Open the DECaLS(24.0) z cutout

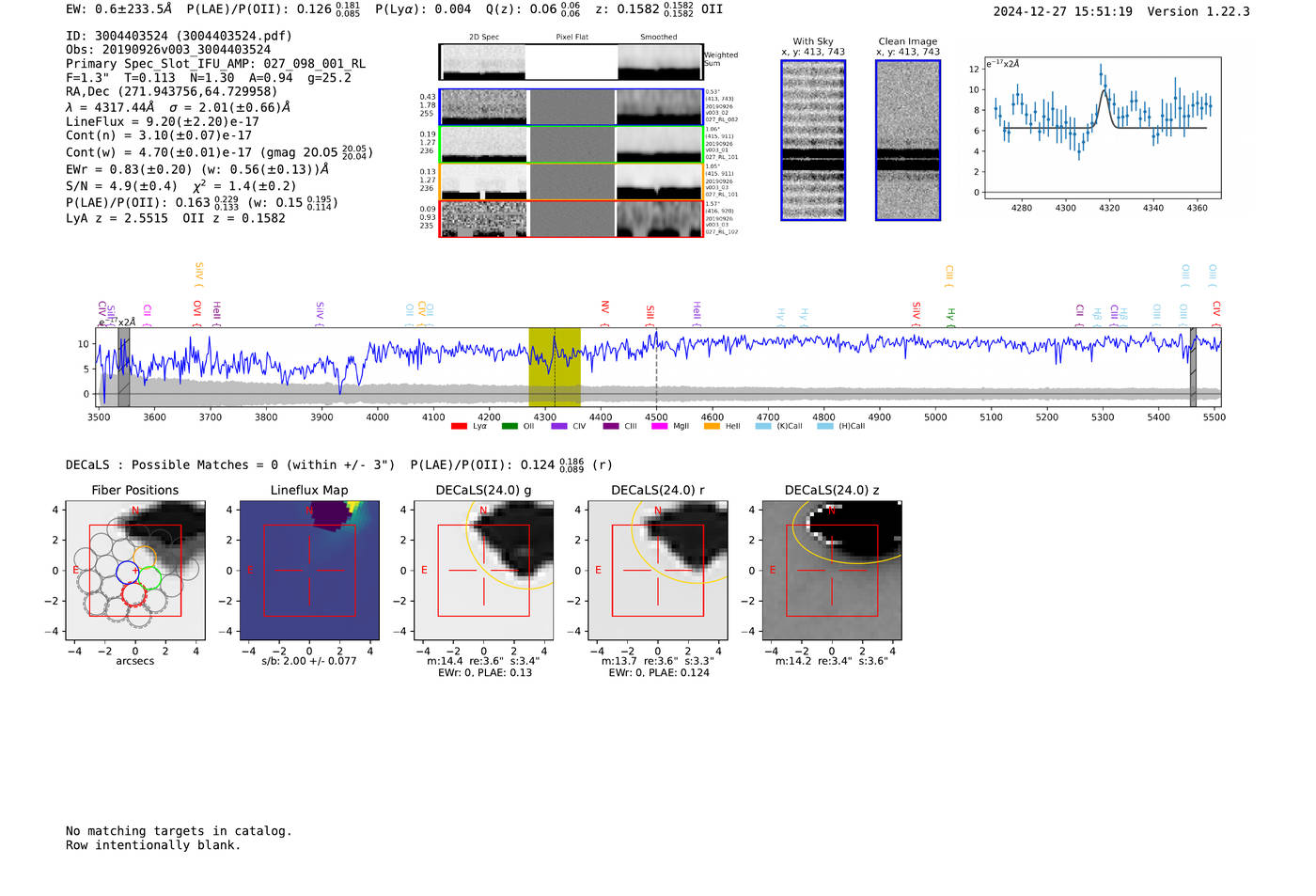832,570
